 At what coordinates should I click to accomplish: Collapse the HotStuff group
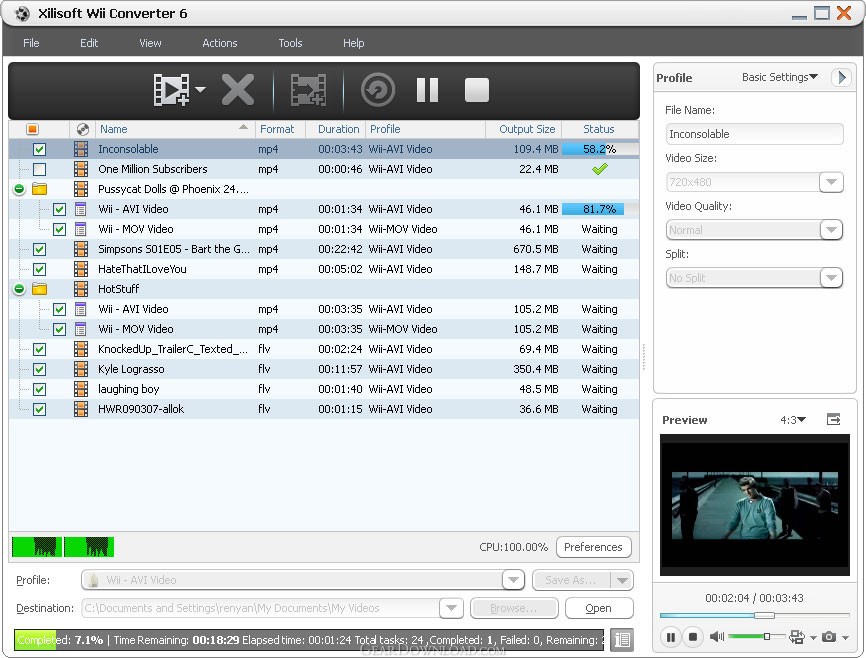pyautogui.click(x=19, y=289)
